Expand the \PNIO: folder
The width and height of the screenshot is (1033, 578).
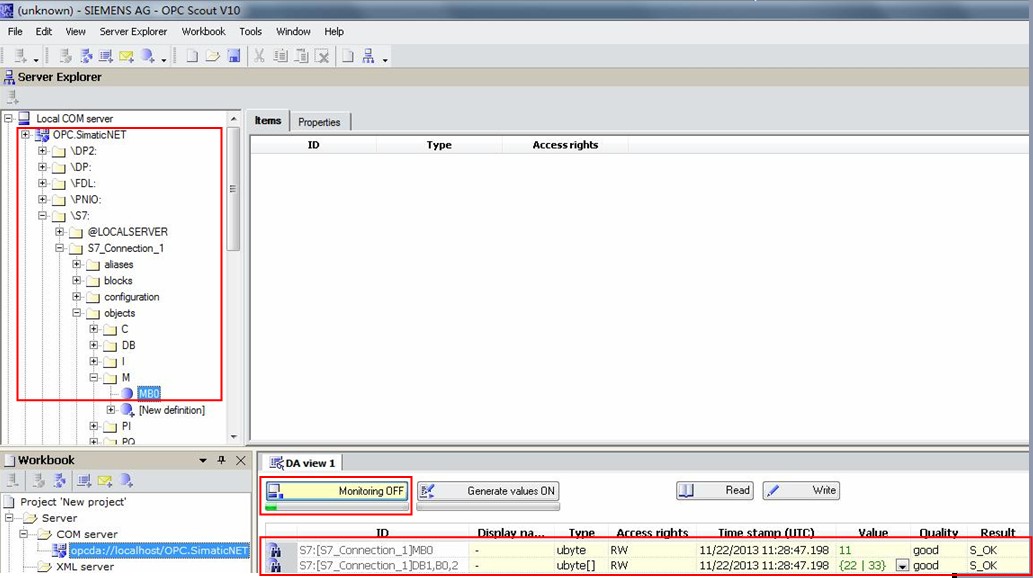(x=42, y=199)
